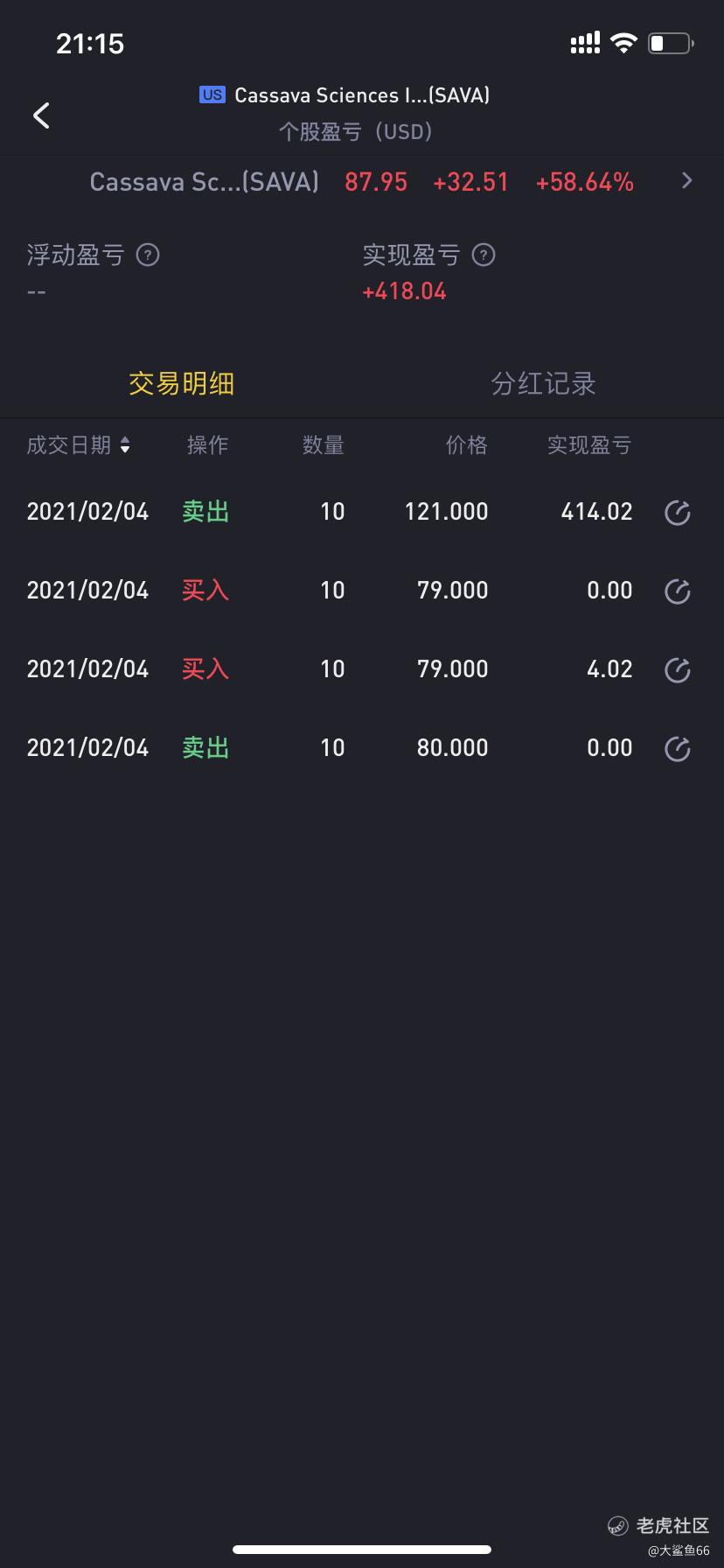Tap share icon for 4.02 profit row
The image size is (724, 1568).
(x=678, y=670)
